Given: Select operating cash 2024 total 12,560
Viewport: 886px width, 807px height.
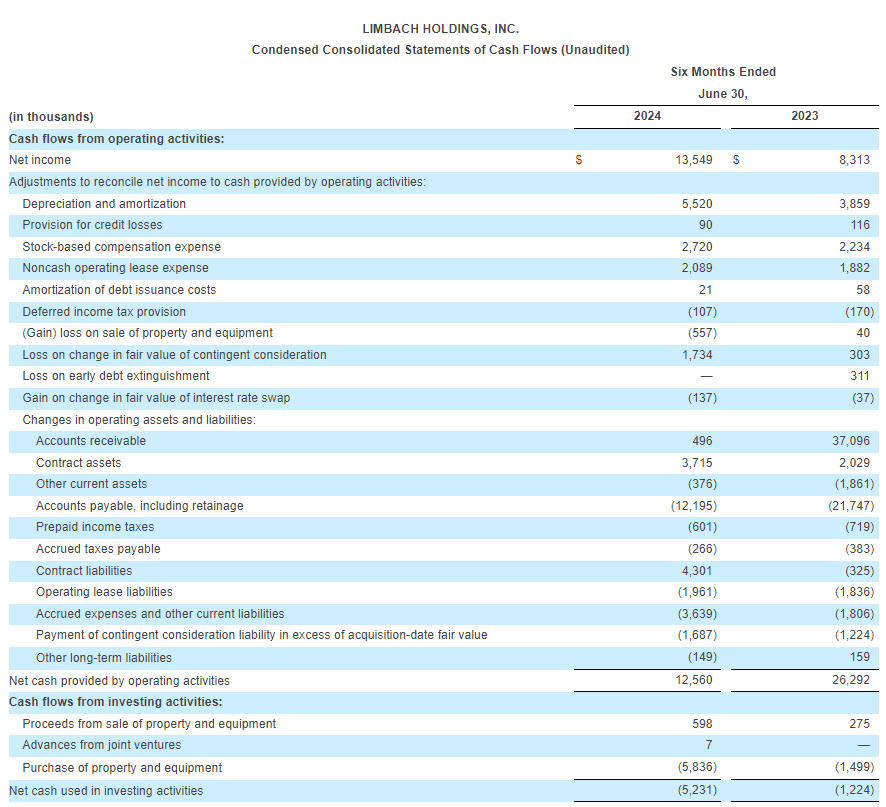Looking at the screenshot, I should tap(694, 680).
